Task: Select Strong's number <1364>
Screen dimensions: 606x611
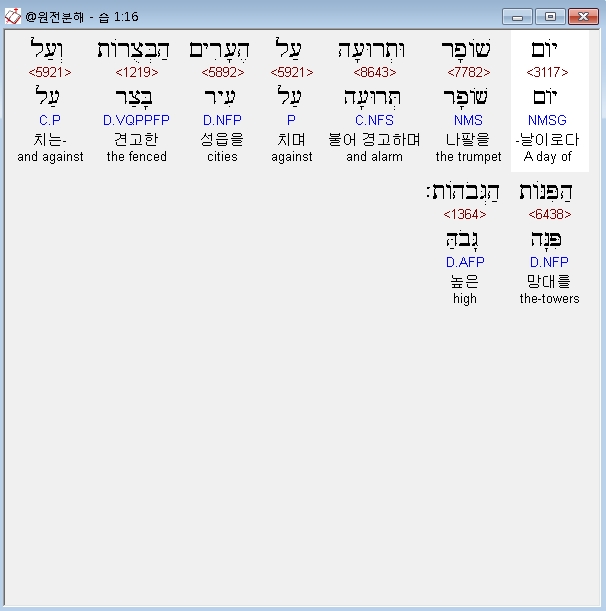Action: (x=465, y=214)
